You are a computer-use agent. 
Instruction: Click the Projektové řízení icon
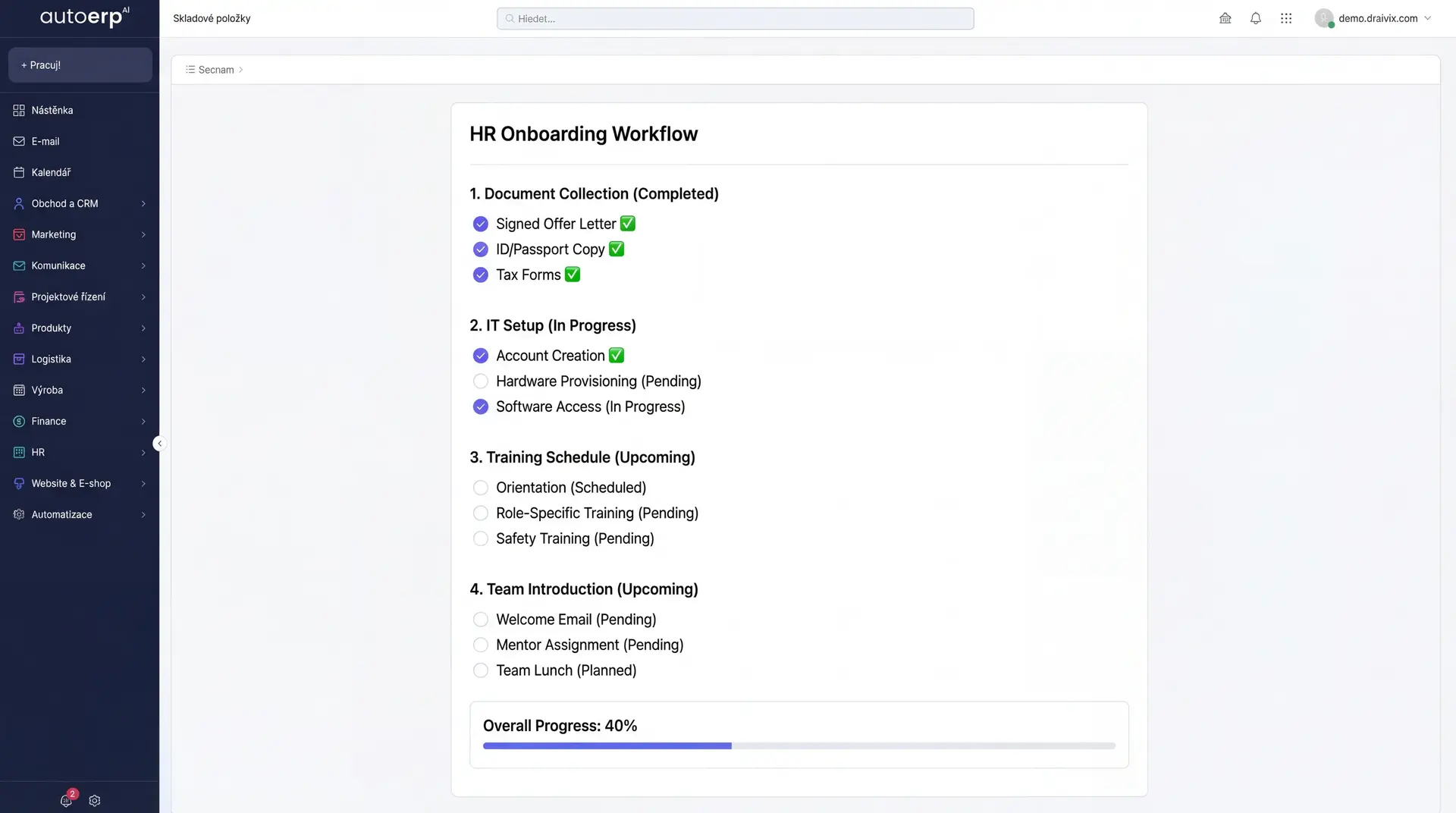click(19, 297)
